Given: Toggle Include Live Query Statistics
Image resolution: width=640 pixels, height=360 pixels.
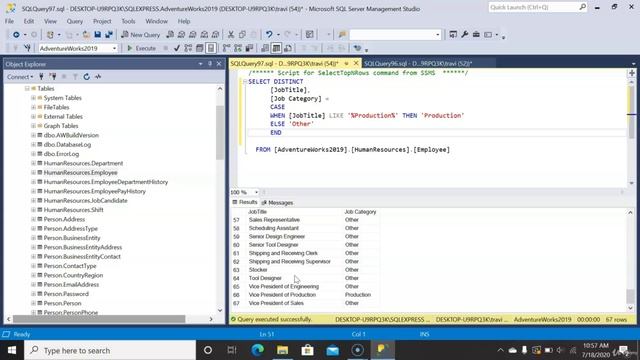Looking at the screenshot, I should [x=238, y=48].
